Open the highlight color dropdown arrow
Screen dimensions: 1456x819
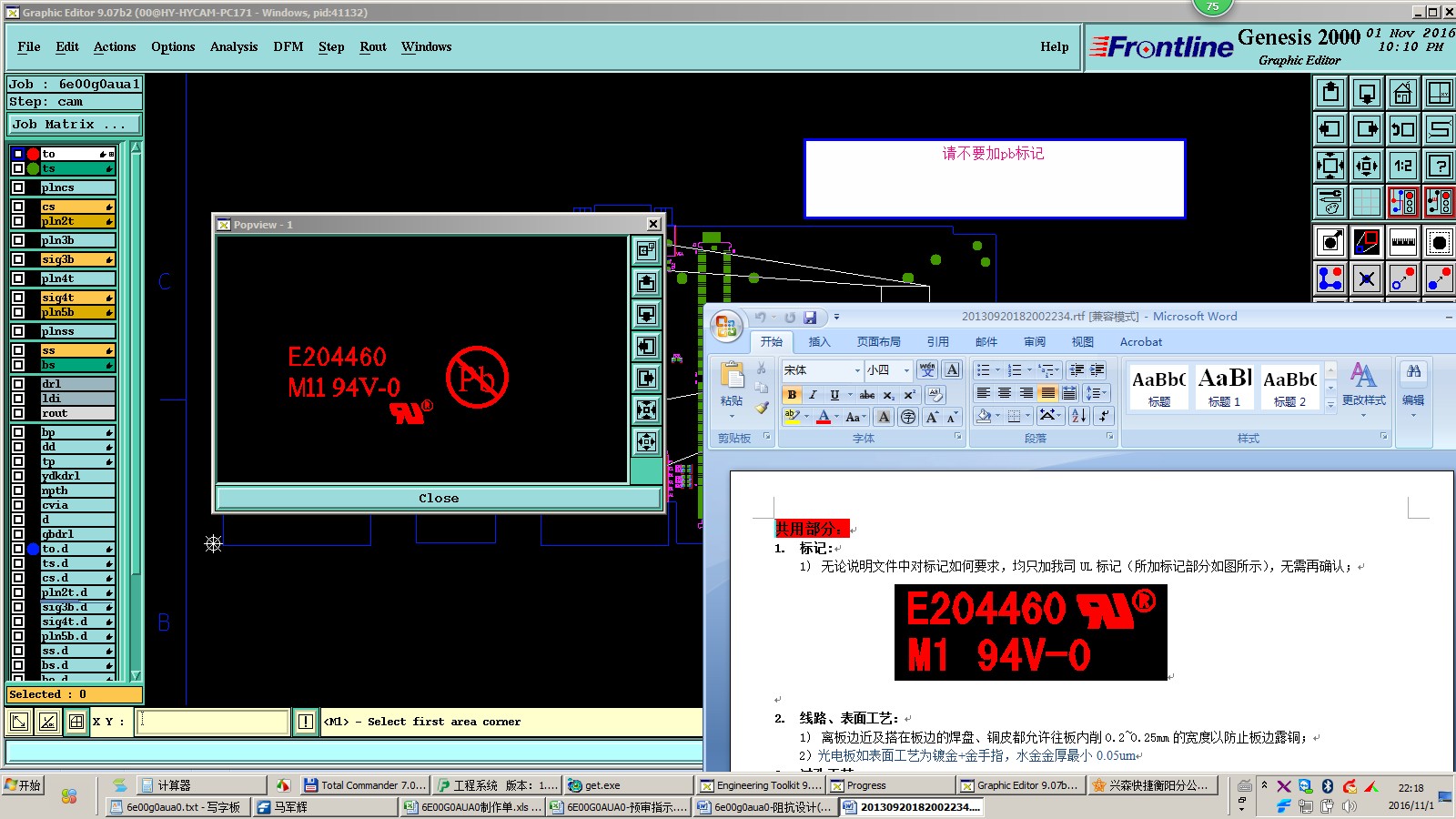coord(807,417)
